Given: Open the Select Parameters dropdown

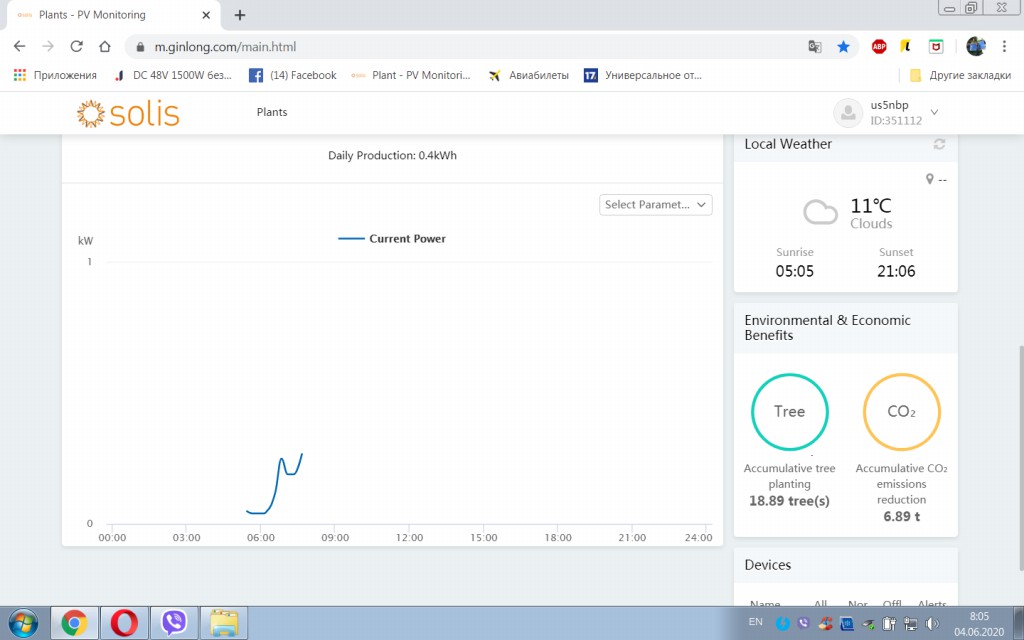Looking at the screenshot, I should click(656, 204).
